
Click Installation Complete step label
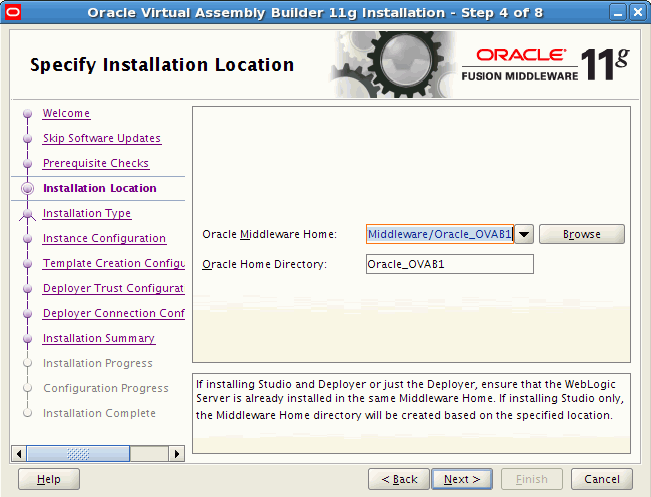[x=99, y=413]
